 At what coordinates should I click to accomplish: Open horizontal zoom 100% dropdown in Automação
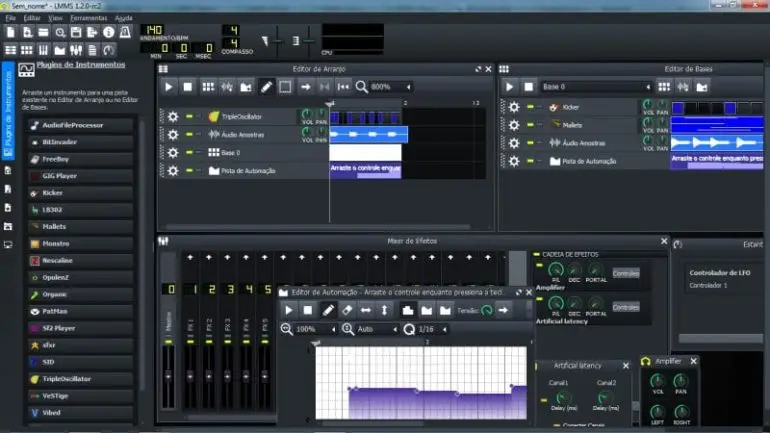(x=333, y=329)
